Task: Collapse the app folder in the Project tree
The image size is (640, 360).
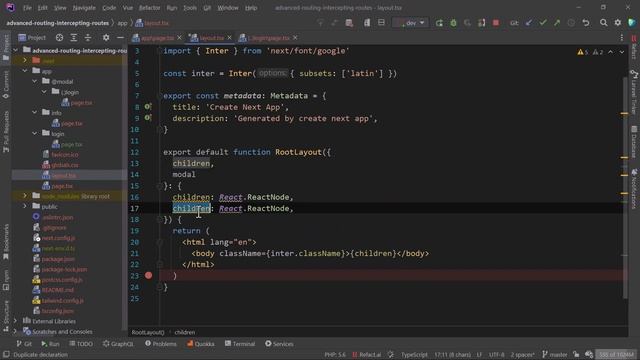Action: pos(25,71)
